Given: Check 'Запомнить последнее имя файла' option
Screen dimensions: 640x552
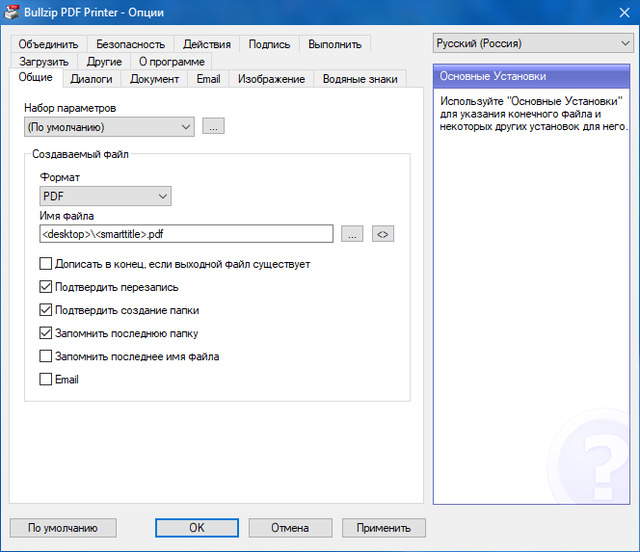Looking at the screenshot, I should click(45, 356).
